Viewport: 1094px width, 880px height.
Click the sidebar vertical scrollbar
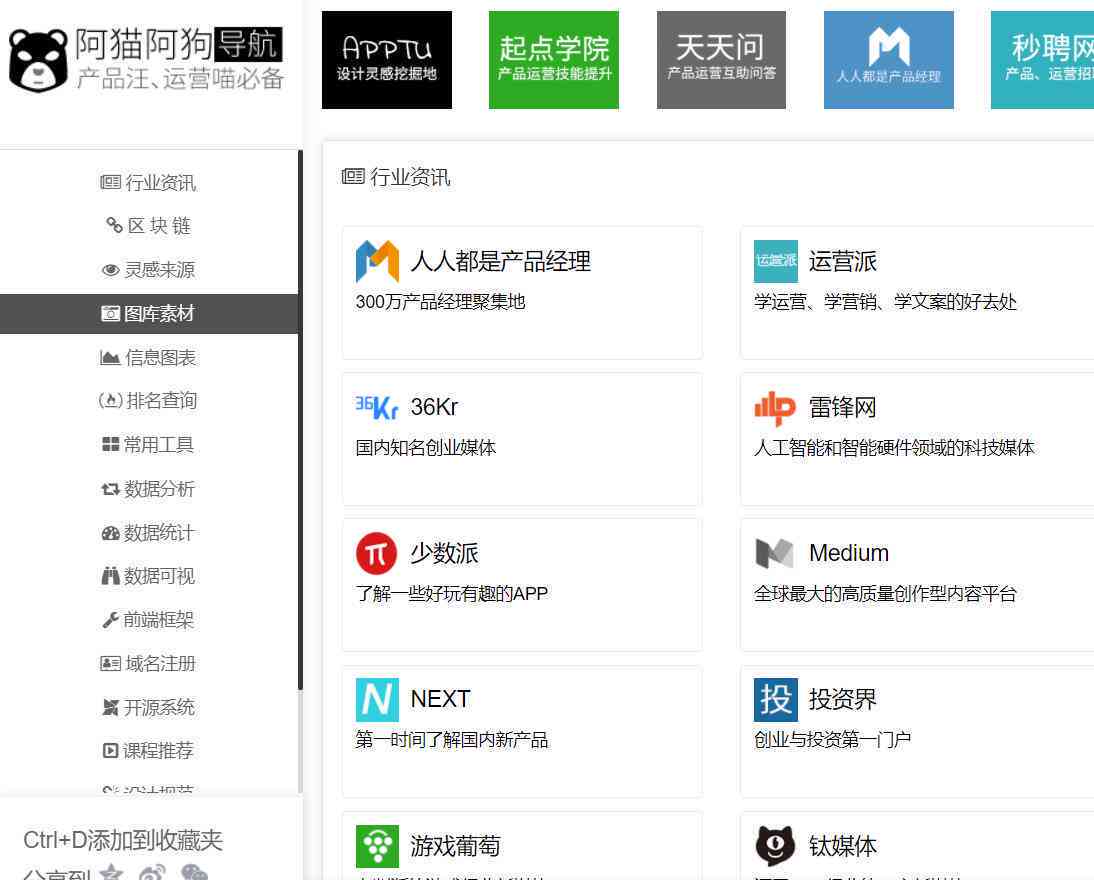(300, 419)
